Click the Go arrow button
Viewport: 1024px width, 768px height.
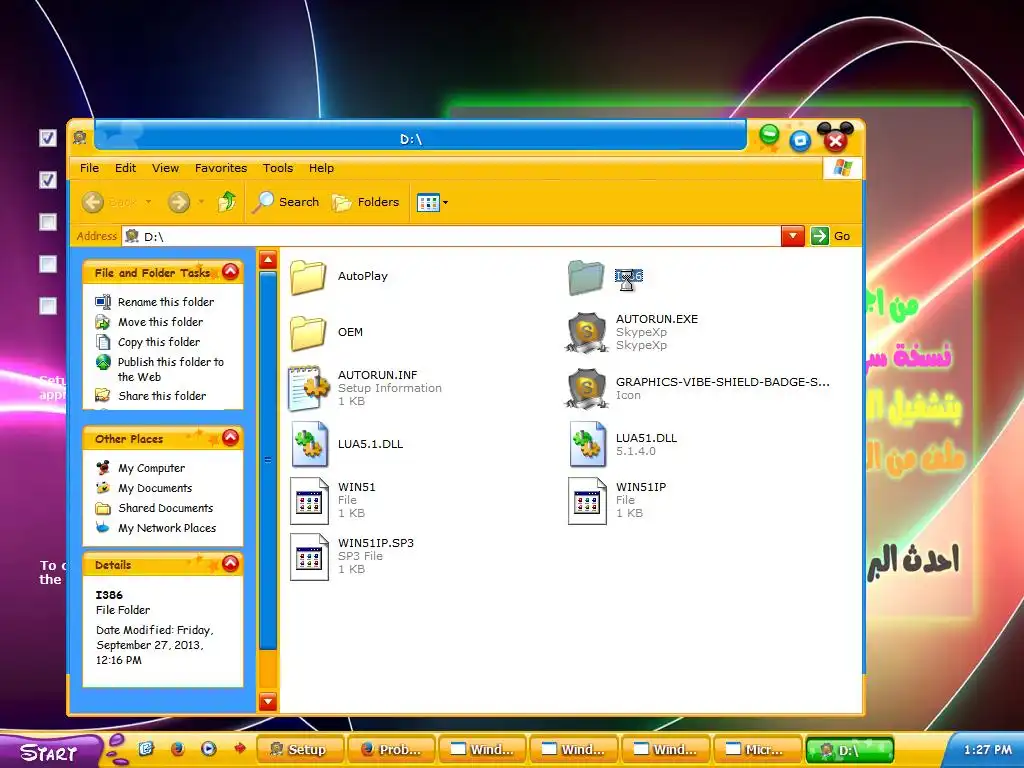click(x=820, y=236)
